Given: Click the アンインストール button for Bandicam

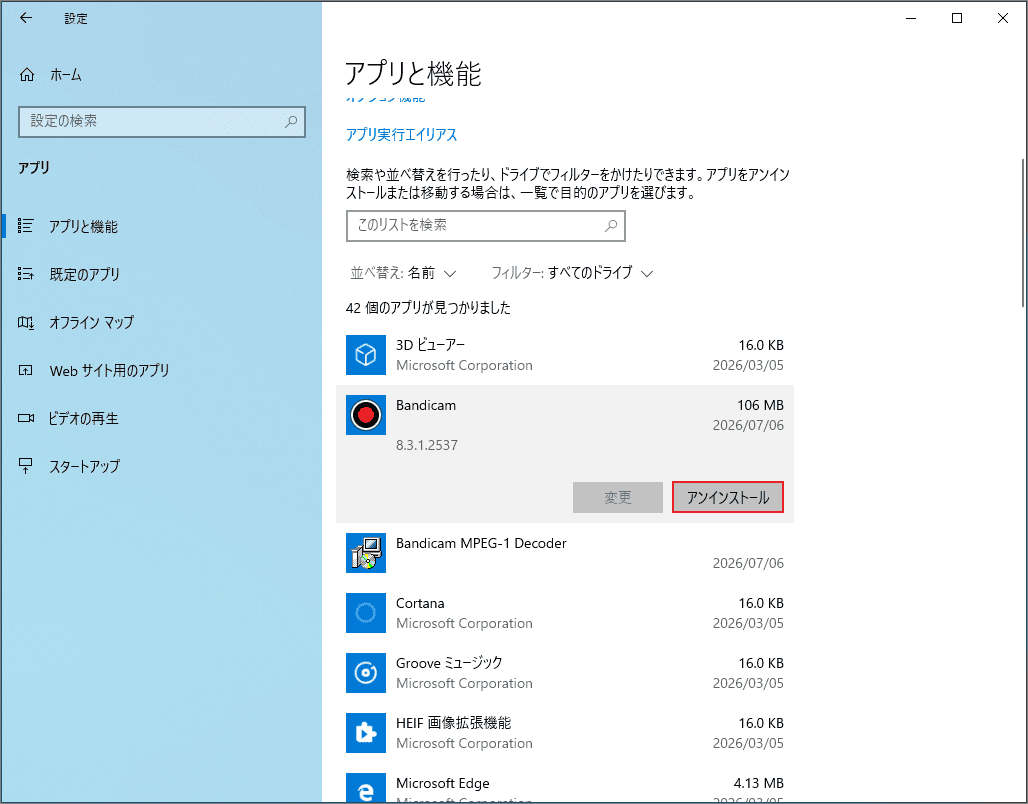Looking at the screenshot, I should tap(728, 497).
